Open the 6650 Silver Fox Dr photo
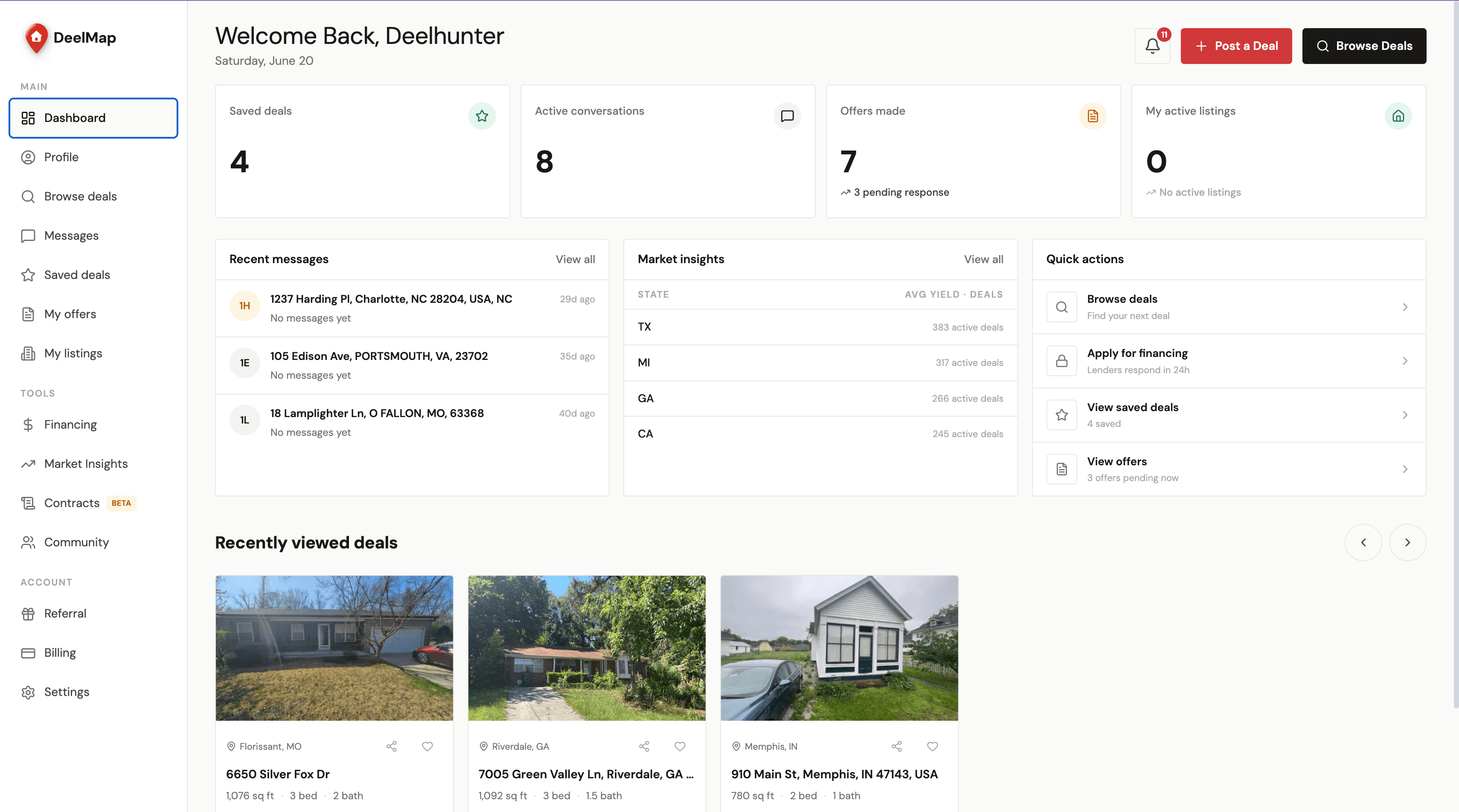Viewport: 1459px width, 812px height. point(334,648)
